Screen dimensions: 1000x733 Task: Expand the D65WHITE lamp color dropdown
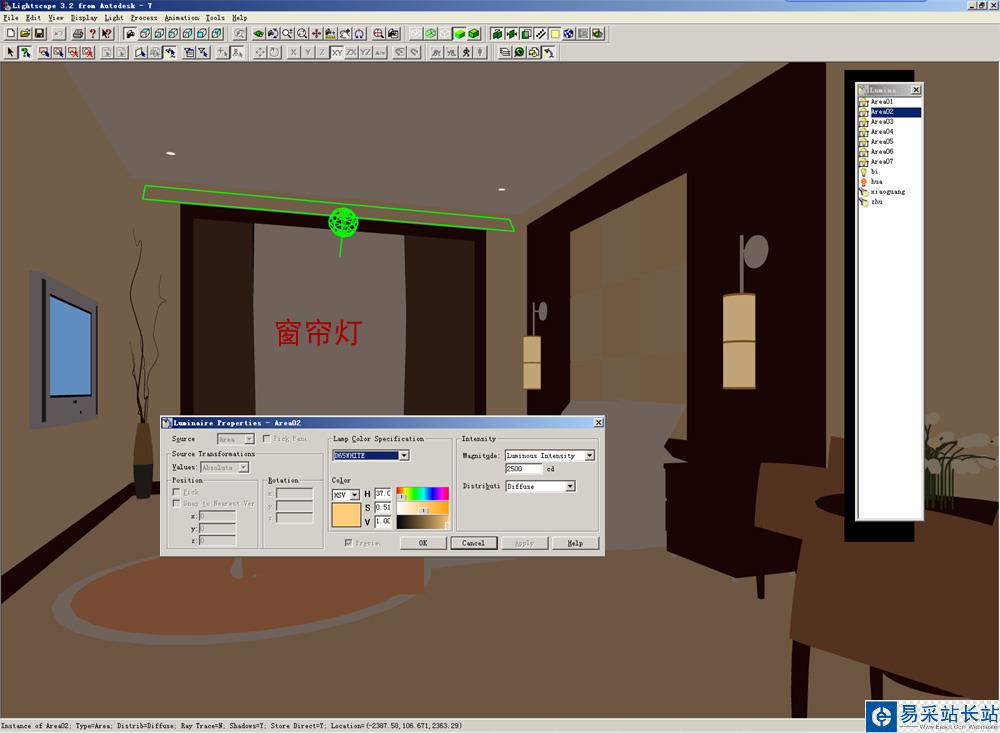point(404,455)
